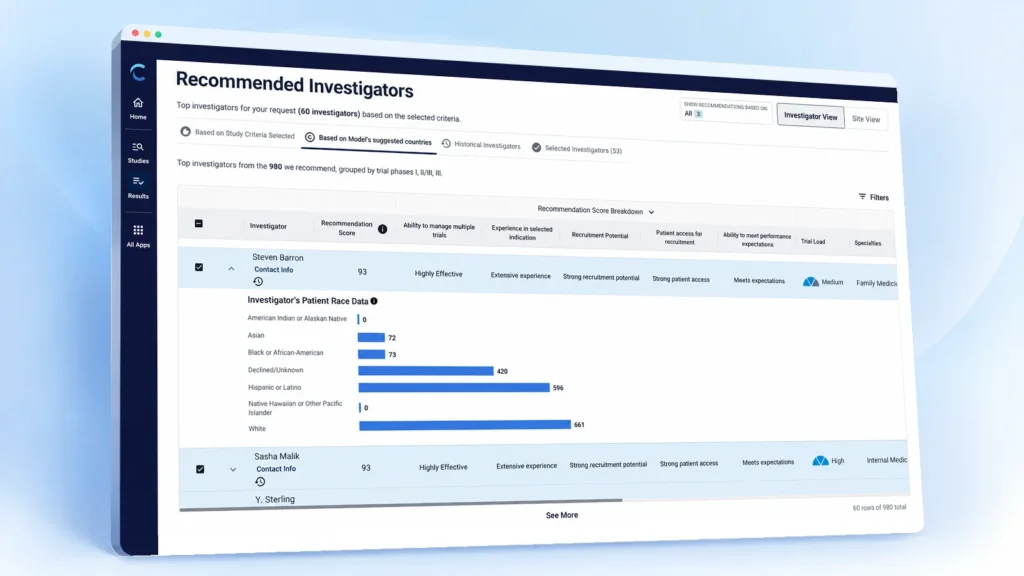Open the Show Recommendations Based On dropdown

pyautogui.click(x=725, y=110)
